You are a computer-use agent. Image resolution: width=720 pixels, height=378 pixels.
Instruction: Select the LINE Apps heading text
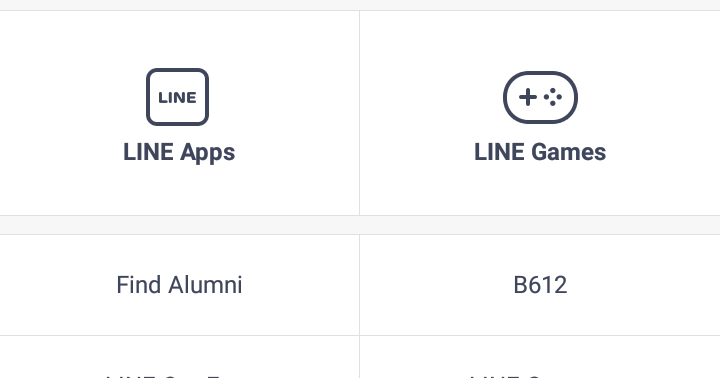[x=179, y=152]
